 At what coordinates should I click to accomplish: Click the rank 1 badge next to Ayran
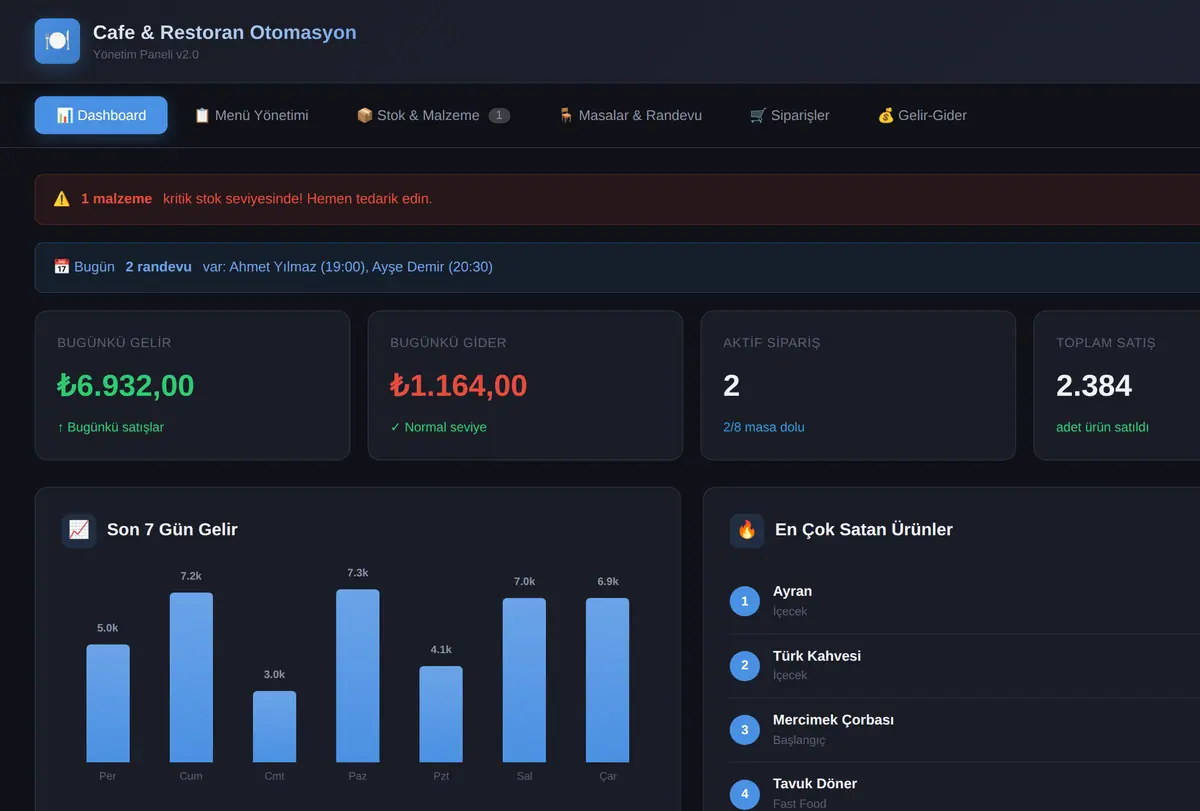click(x=745, y=601)
